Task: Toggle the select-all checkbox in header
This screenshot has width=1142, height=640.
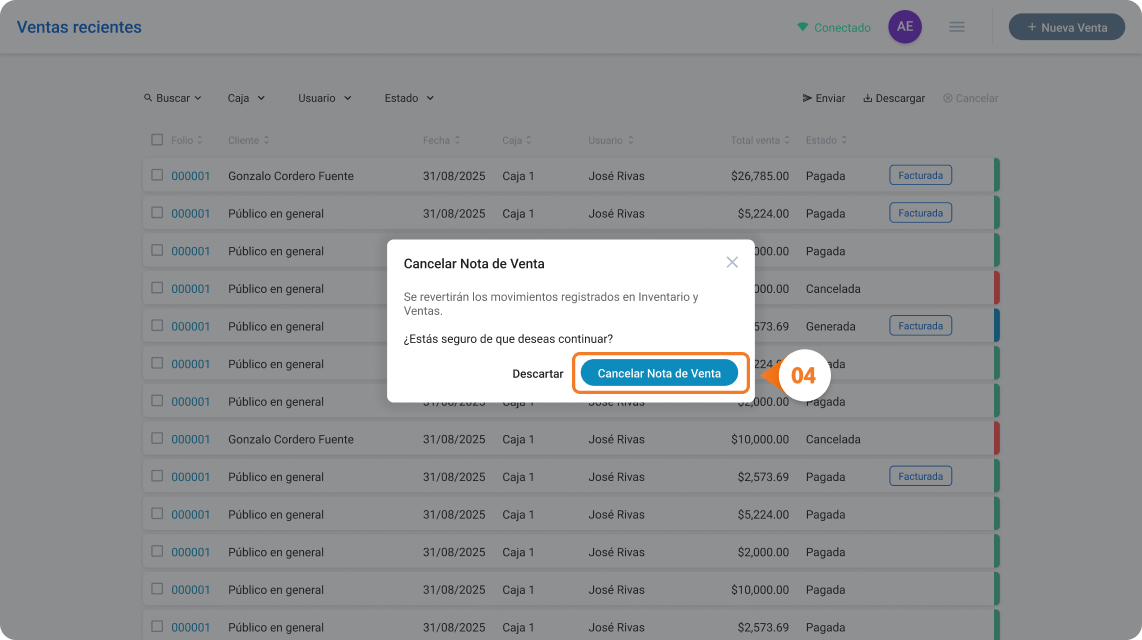Action: coord(157,140)
